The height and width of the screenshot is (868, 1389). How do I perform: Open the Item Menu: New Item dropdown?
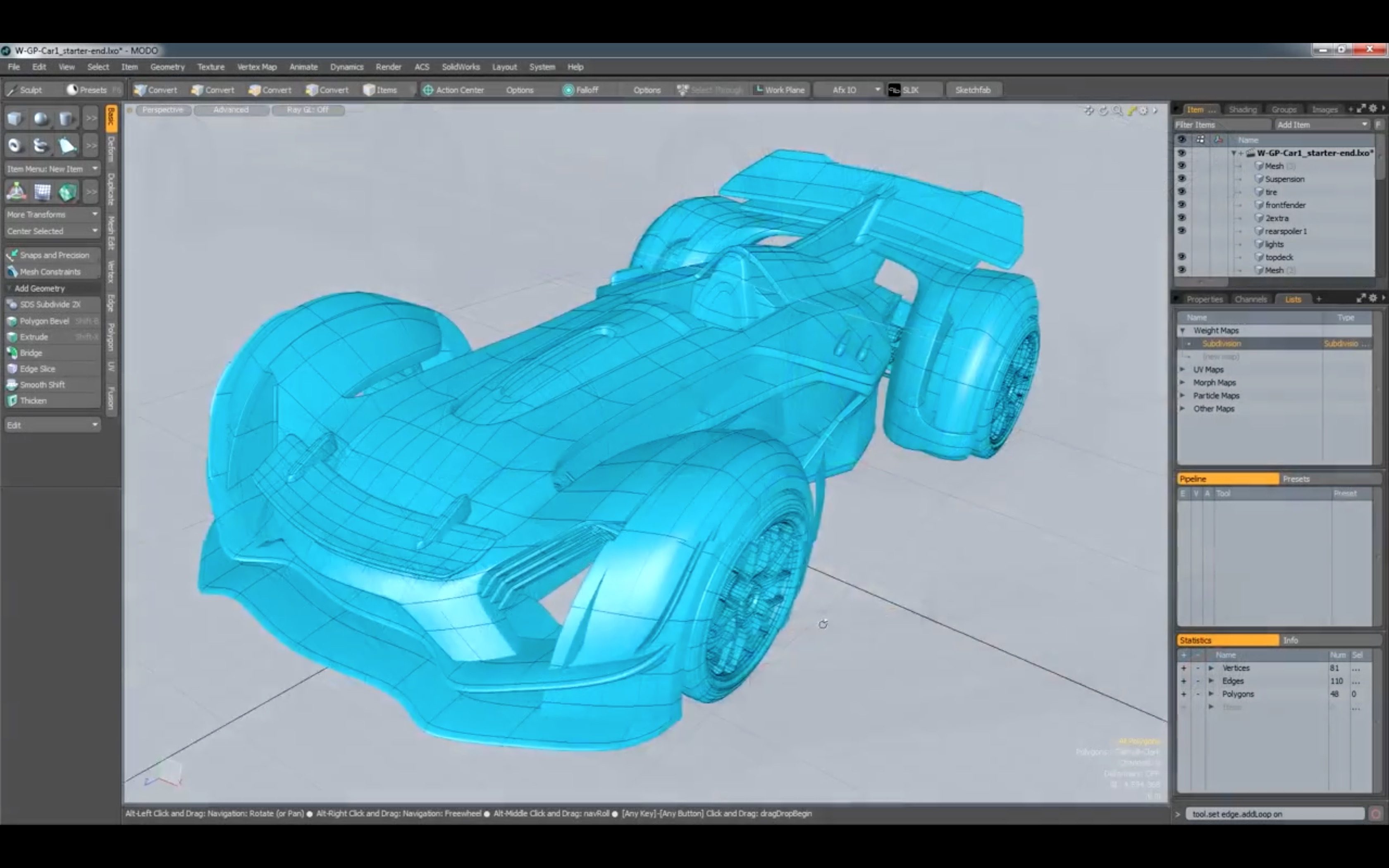tap(52, 168)
